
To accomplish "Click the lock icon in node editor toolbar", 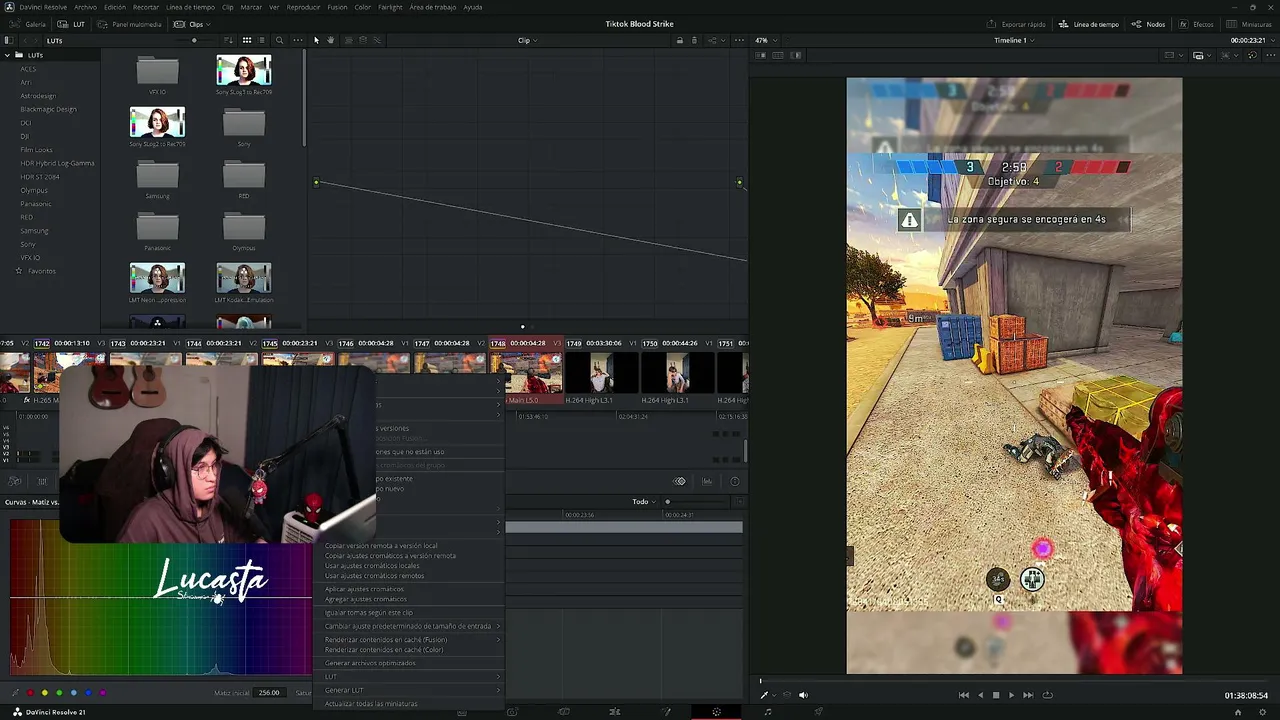I will (680, 40).
